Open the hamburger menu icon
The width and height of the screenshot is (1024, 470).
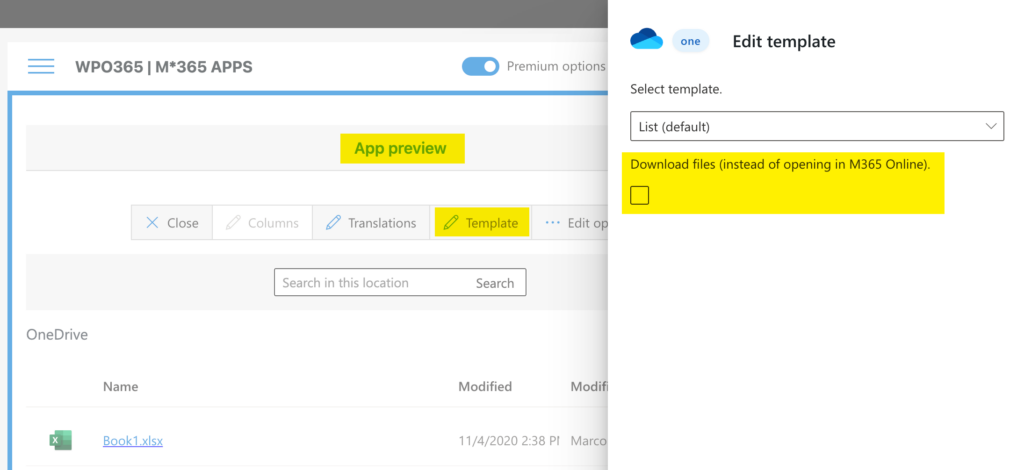pyautogui.click(x=41, y=66)
